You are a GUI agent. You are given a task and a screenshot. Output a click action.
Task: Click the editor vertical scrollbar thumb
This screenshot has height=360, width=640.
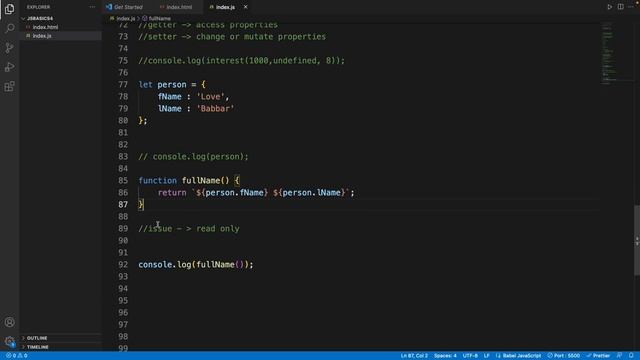click(x=637, y=240)
